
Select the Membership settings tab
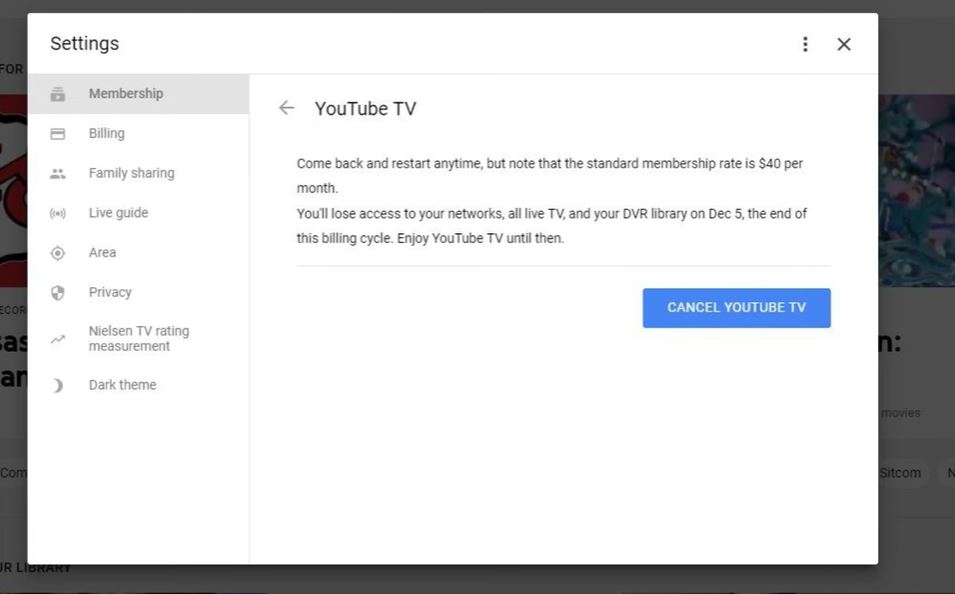(x=138, y=94)
